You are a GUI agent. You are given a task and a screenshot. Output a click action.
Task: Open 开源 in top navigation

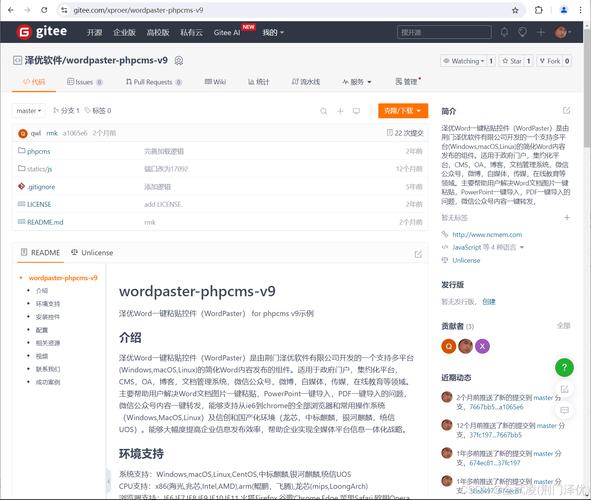[94, 32]
